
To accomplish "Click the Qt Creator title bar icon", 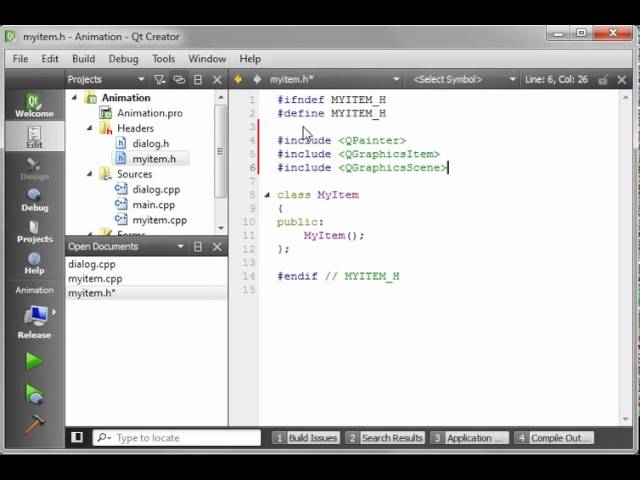I will pyautogui.click(x=11, y=36).
